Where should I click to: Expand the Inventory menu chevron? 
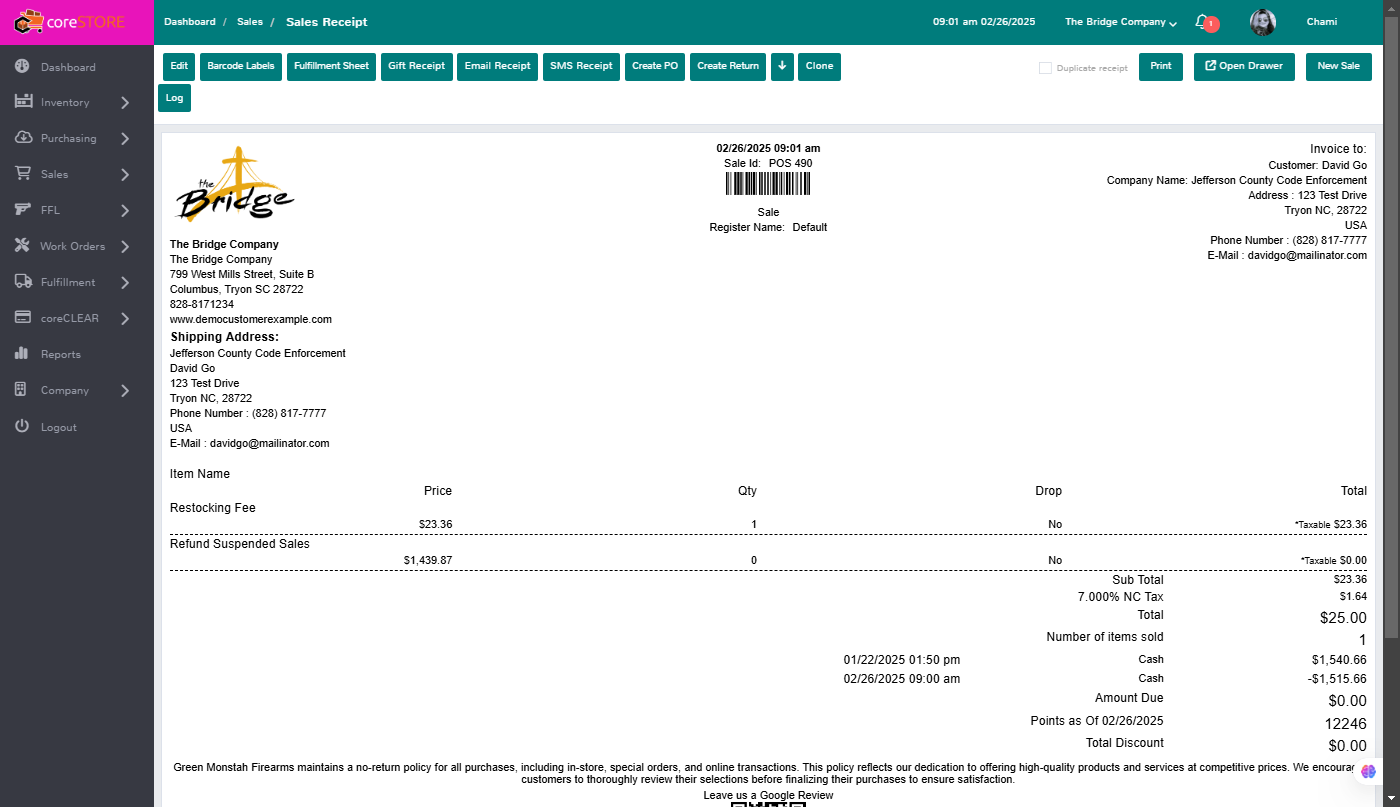coord(125,102)
